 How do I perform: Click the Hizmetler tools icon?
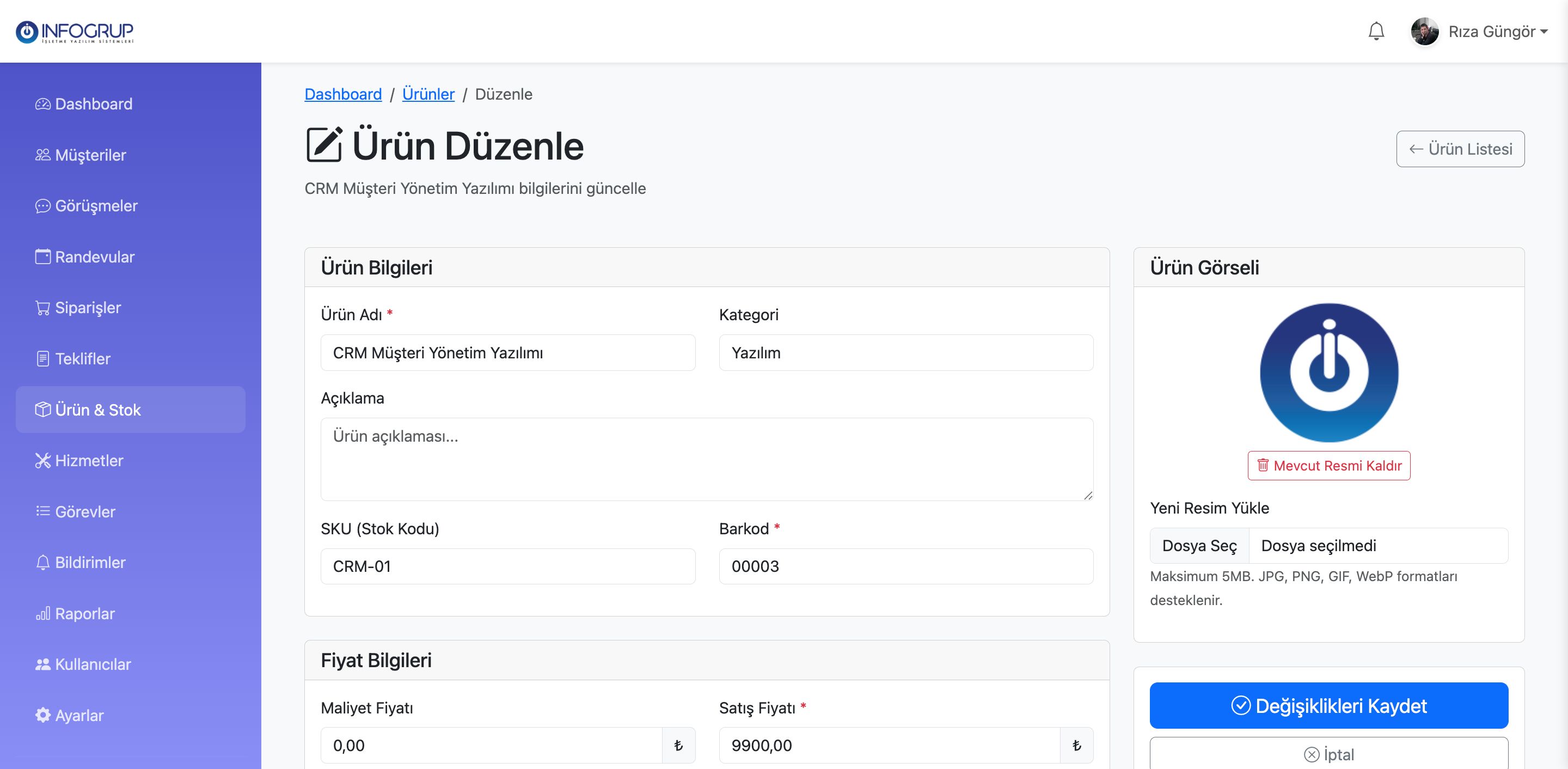42,461
